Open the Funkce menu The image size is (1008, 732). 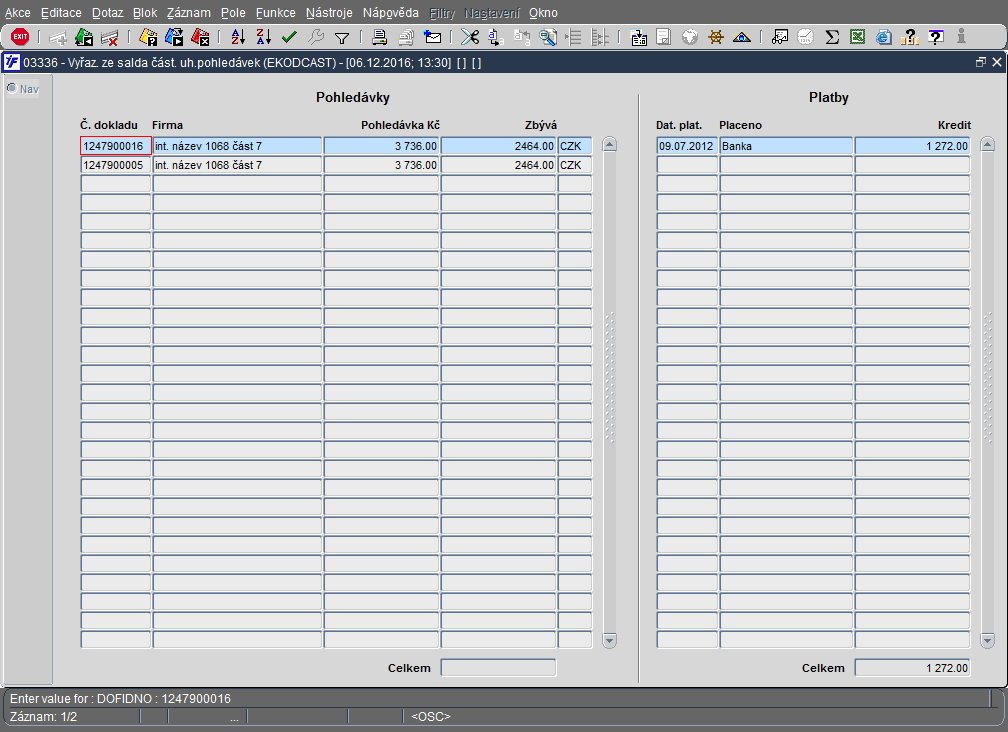tap(276, 13)
